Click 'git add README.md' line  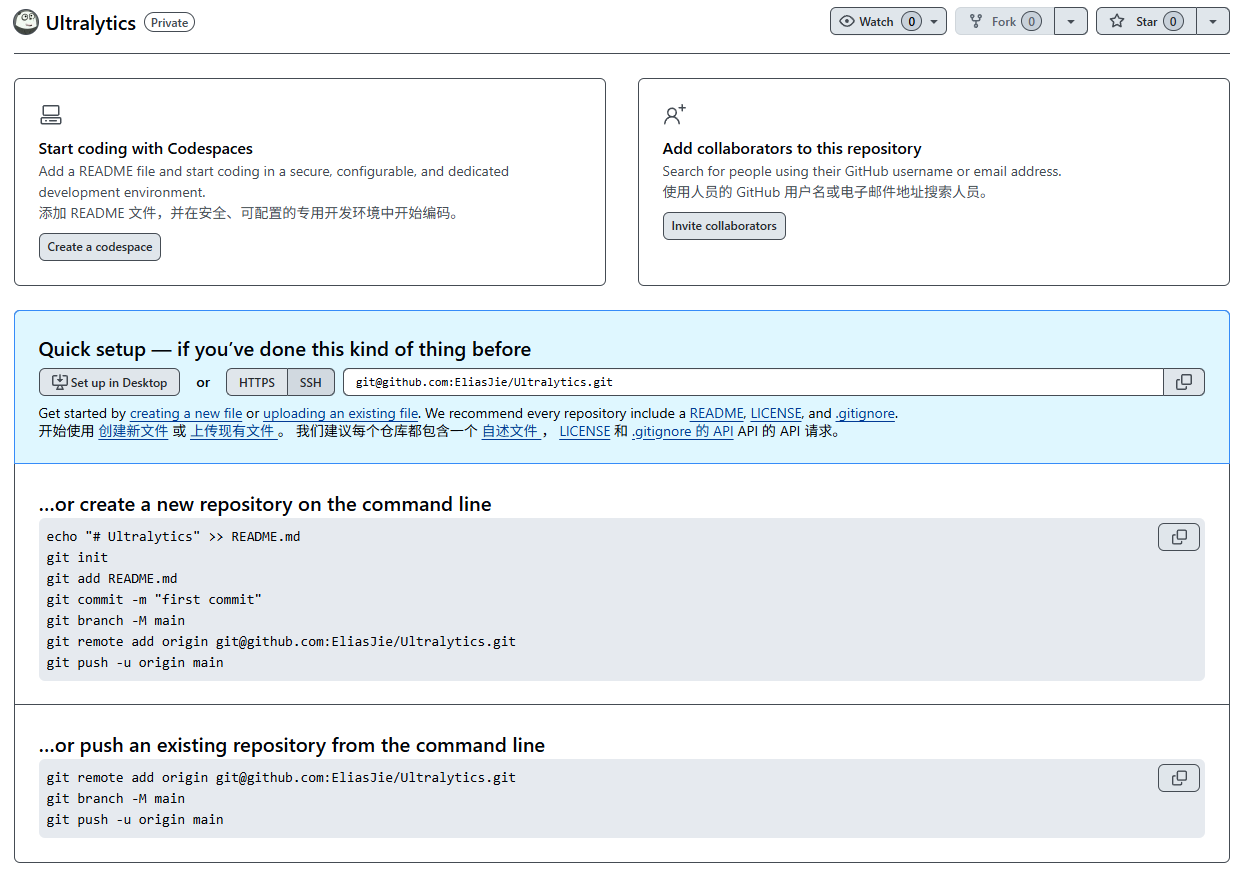pos(112,578)
